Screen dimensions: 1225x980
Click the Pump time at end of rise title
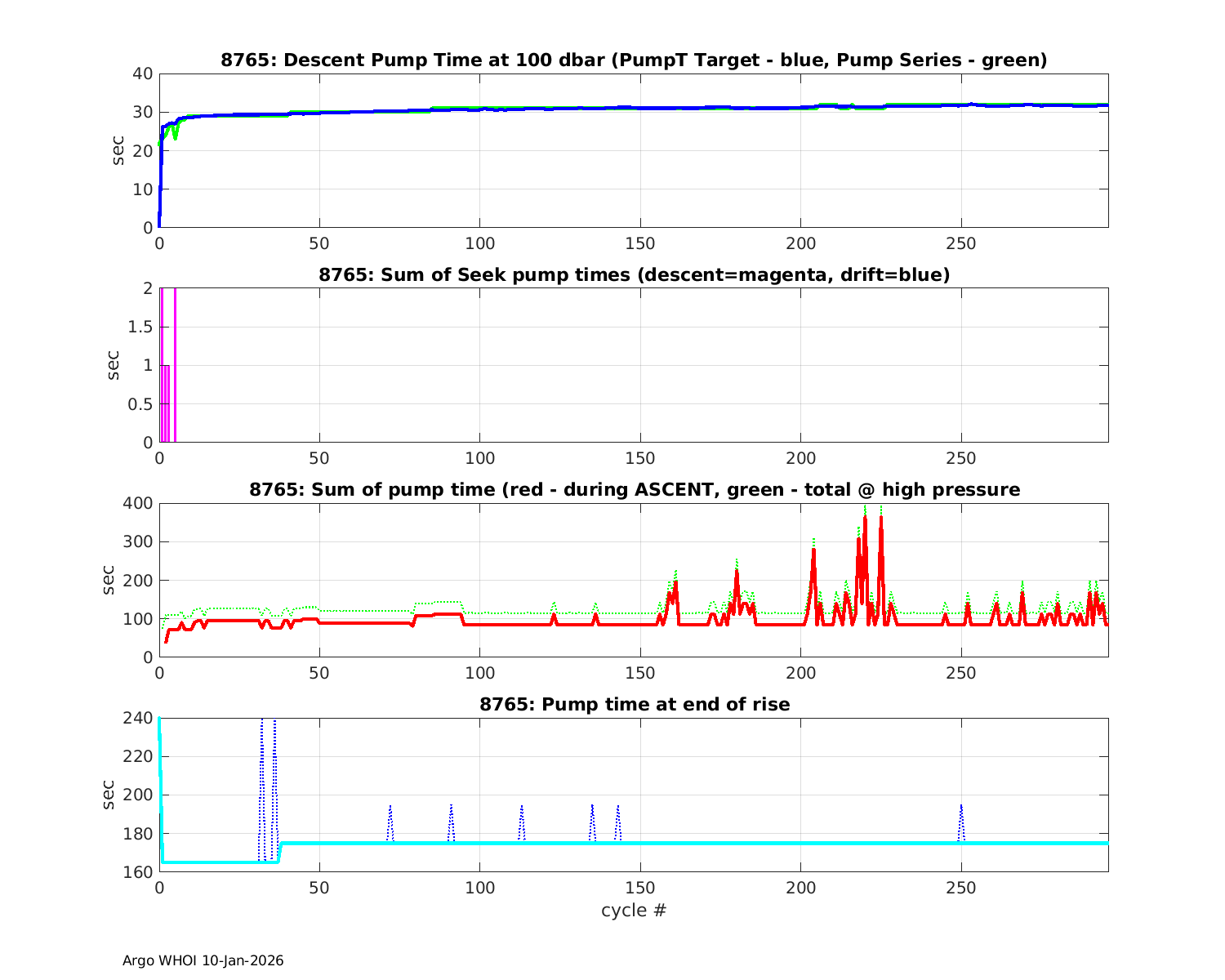634,704
